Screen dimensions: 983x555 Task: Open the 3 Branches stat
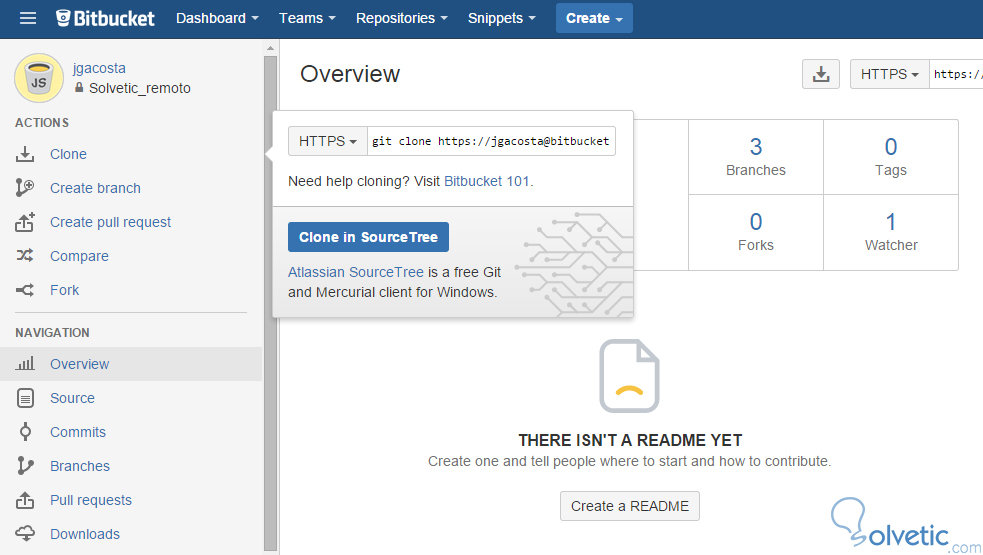click(x=755, y=157)
